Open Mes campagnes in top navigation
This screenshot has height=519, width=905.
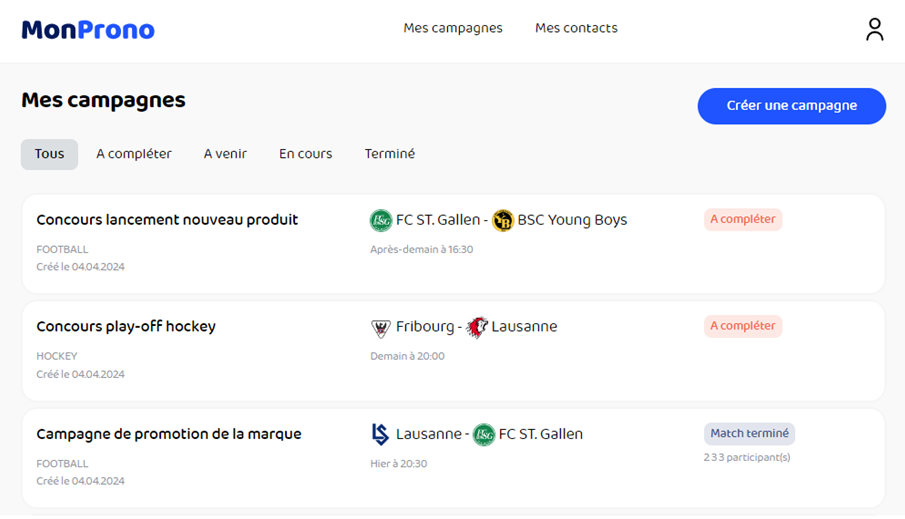pos(453,28)
